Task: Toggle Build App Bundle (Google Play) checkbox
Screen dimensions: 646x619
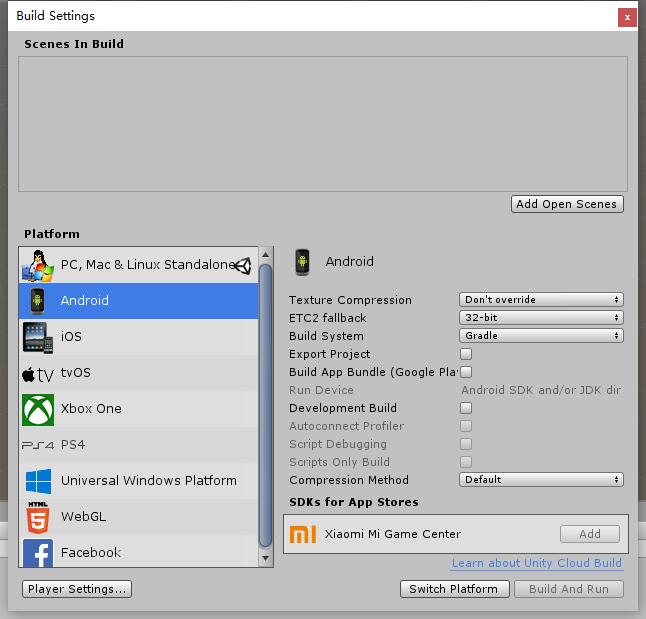Action: tap(466, 372)
